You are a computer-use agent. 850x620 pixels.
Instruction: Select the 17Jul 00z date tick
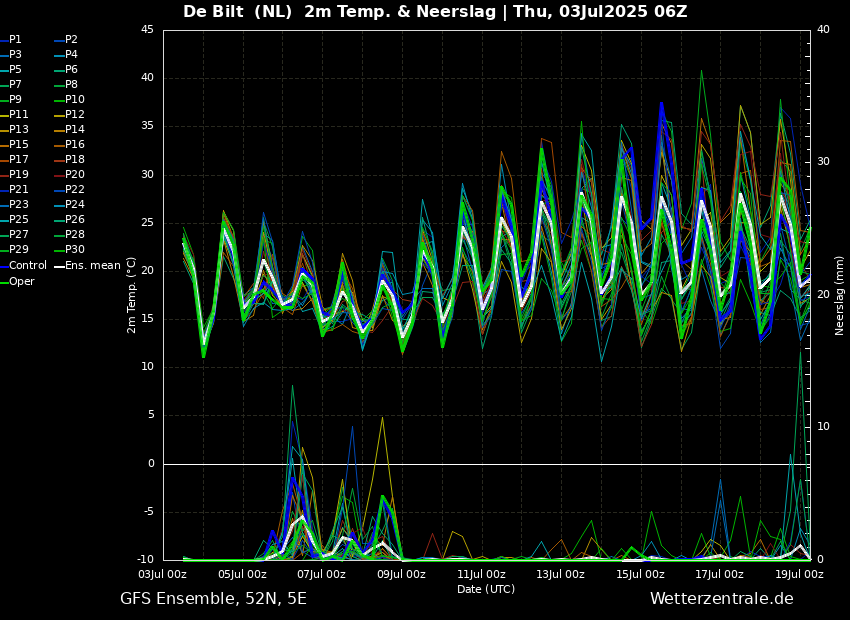click(x=719, y=575)
